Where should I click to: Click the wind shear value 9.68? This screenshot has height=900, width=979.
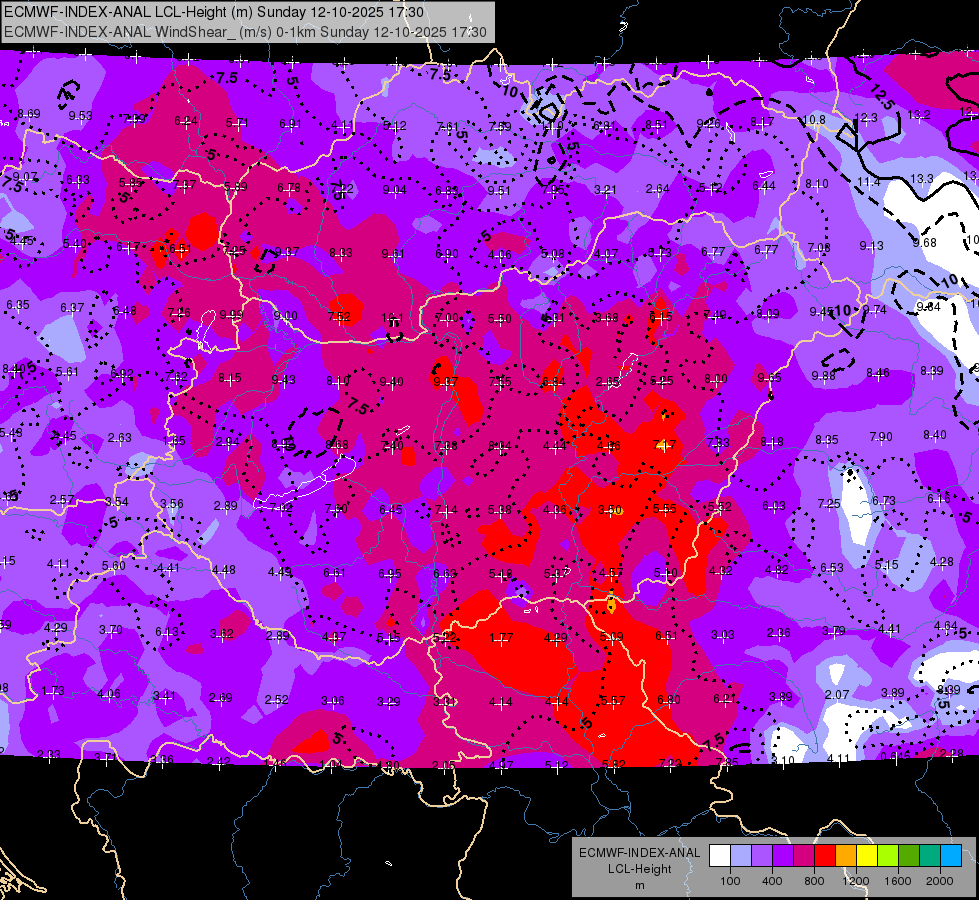click(925, 242)
